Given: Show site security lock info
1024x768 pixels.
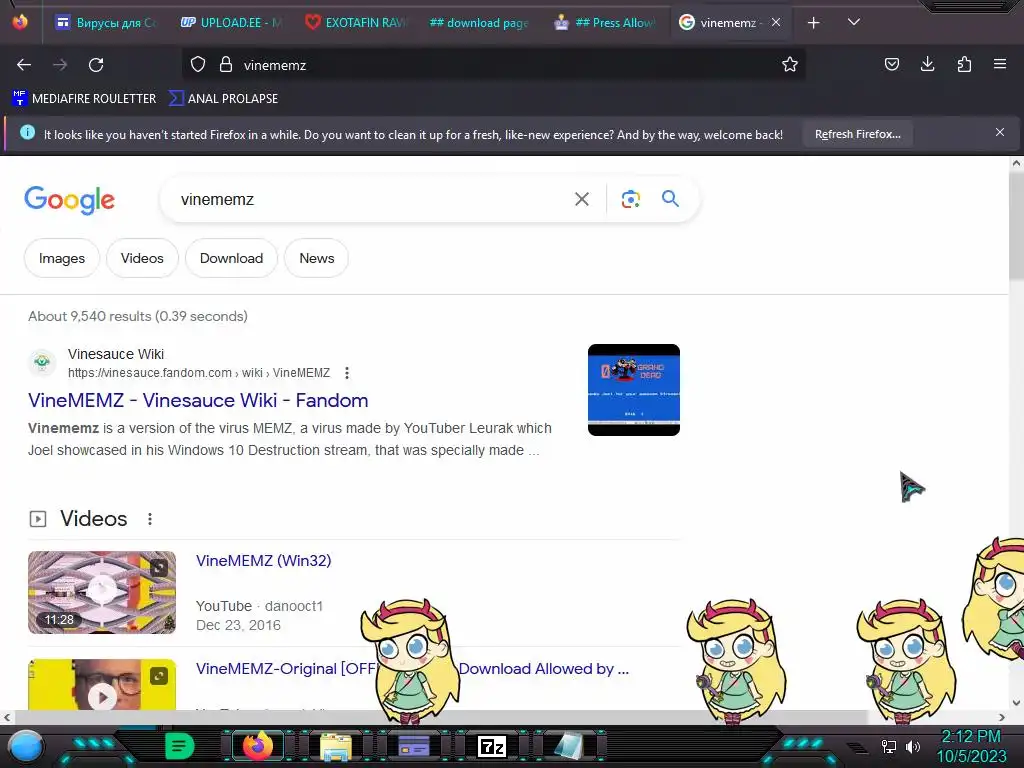Looking at the screenshot, I should pos(226,65).
